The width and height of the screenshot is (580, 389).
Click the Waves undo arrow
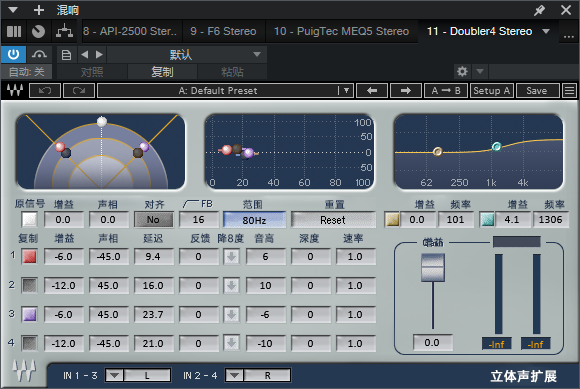click(45, 90)
